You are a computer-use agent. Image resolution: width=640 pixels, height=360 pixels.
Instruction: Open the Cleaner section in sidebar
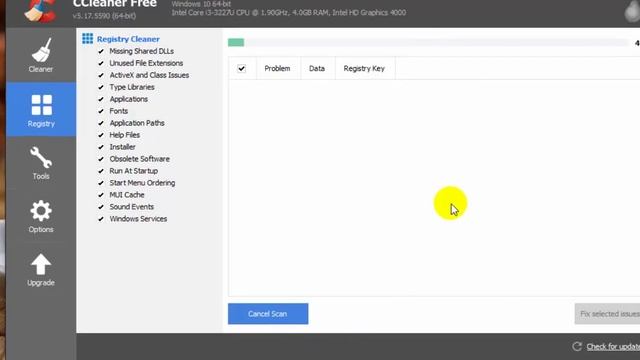41,55
